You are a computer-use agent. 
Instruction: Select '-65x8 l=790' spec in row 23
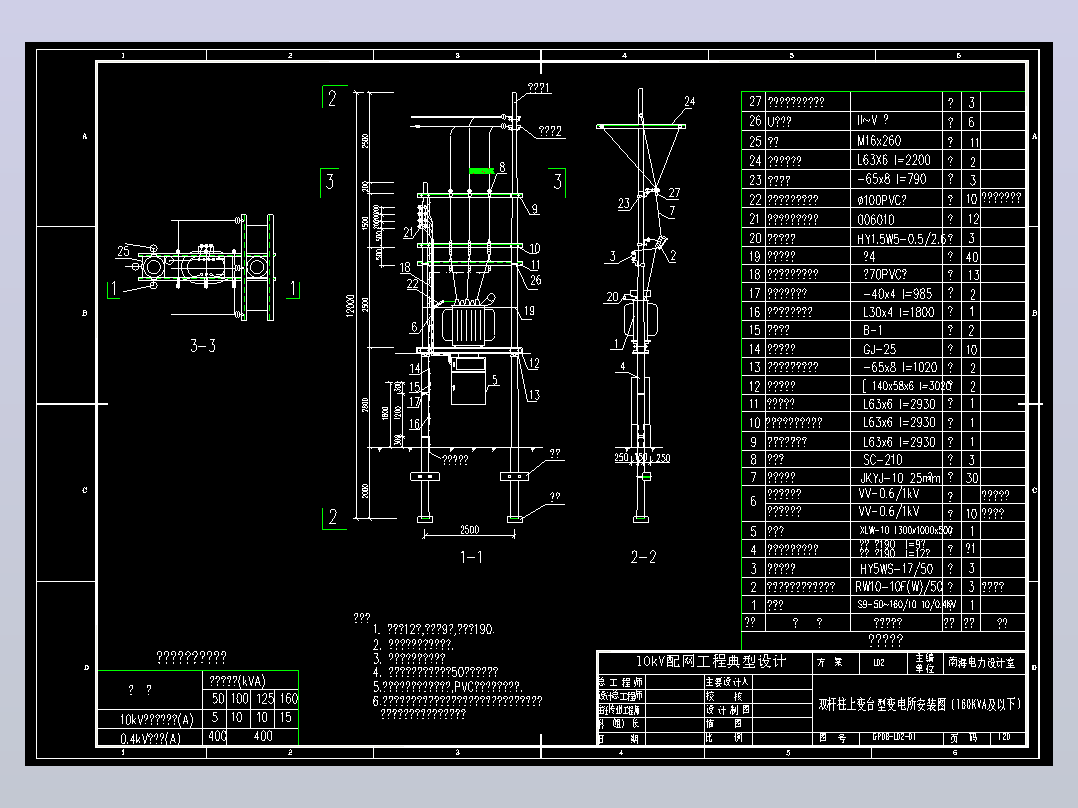point(891,179)
